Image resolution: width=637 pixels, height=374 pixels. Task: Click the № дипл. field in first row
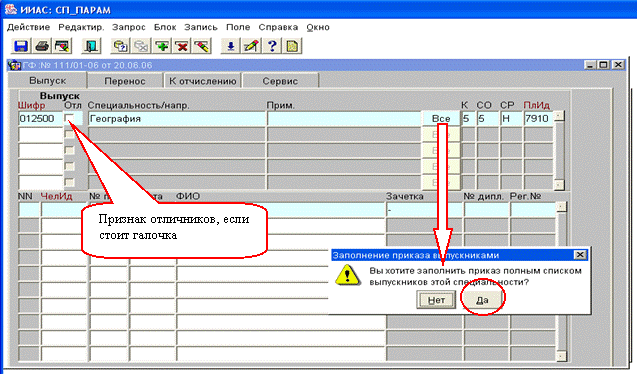point(486,210)
